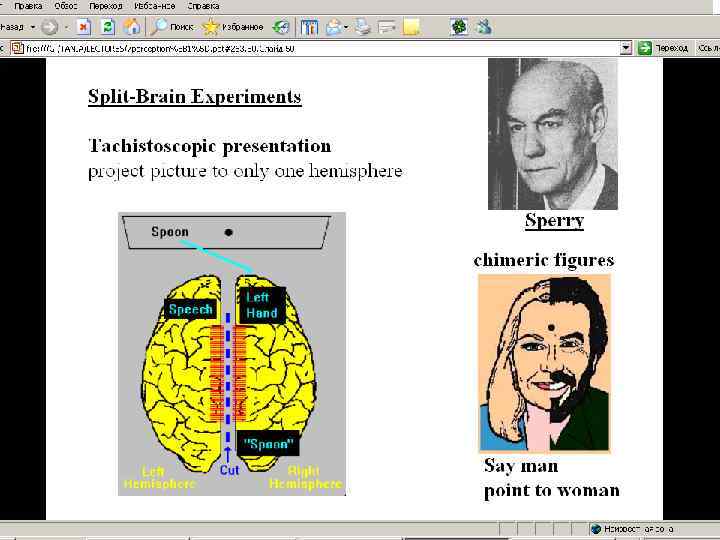Click the Split-Brain Experiments heading
Image resolution: width=720 pixels, height=540 pixels.
tap(195, 97)
